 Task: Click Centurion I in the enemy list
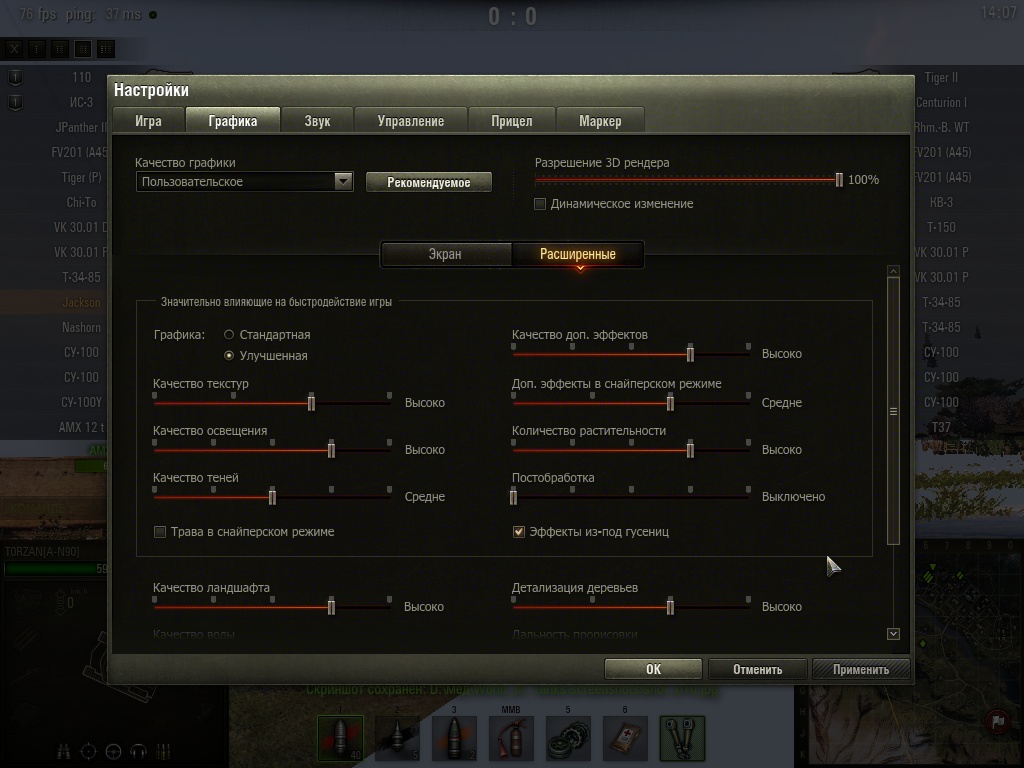pyautogui.click(x=941, y=103)
